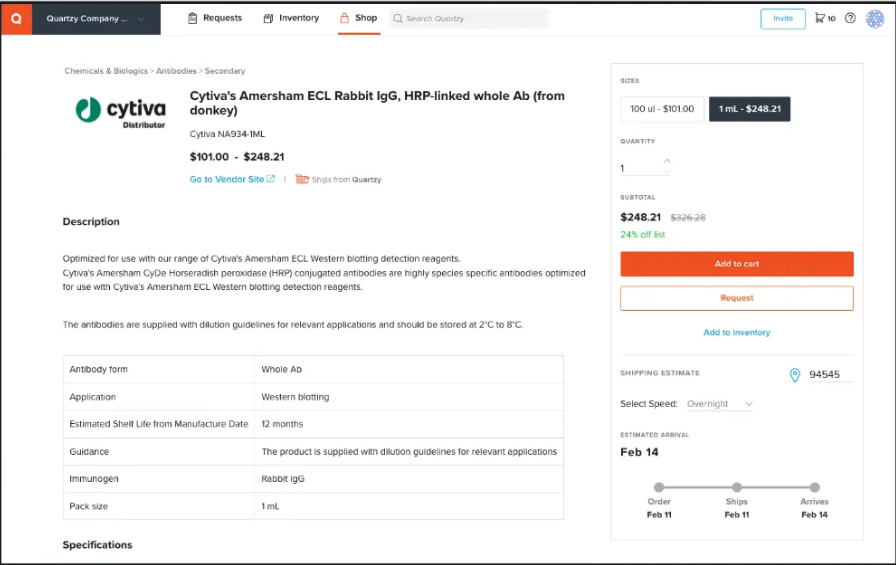Click the shipping location pin icon
896x565 pixels.
click(795, 375)
